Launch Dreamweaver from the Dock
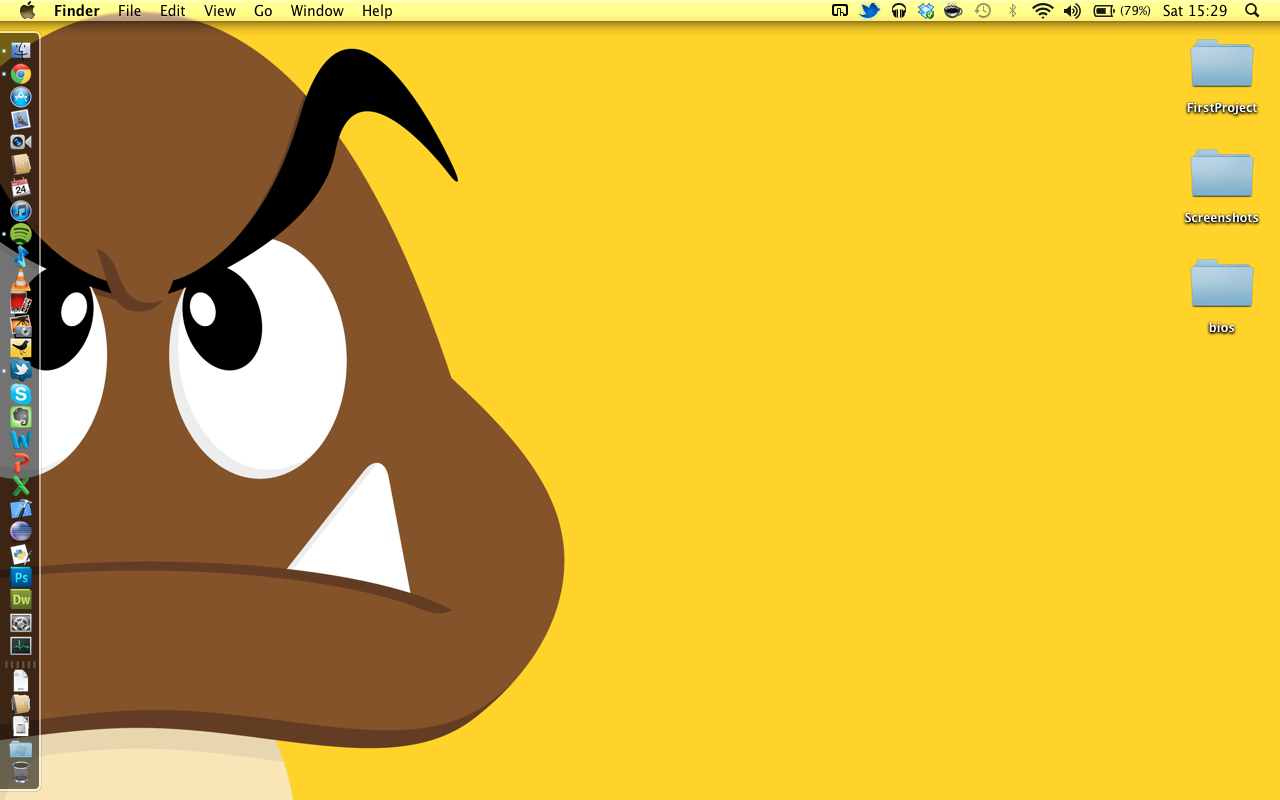Viewport: 1280px width, 800px height. pyautogui.click(x=21, y=600)
